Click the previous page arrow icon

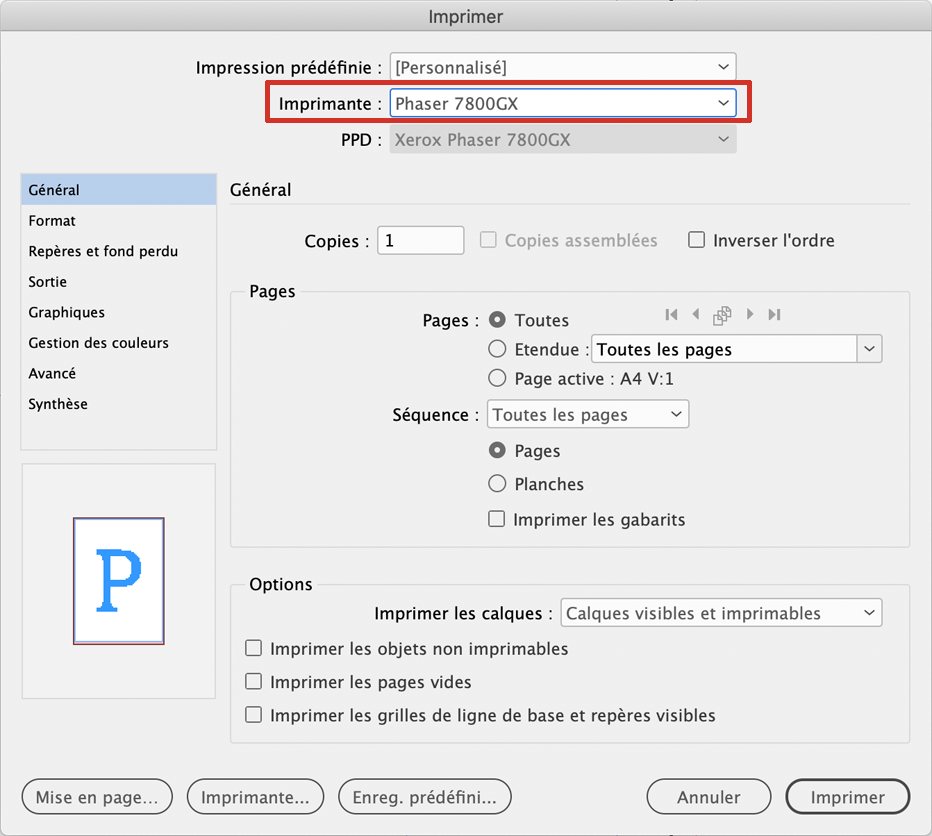click(x=696, y=314)
